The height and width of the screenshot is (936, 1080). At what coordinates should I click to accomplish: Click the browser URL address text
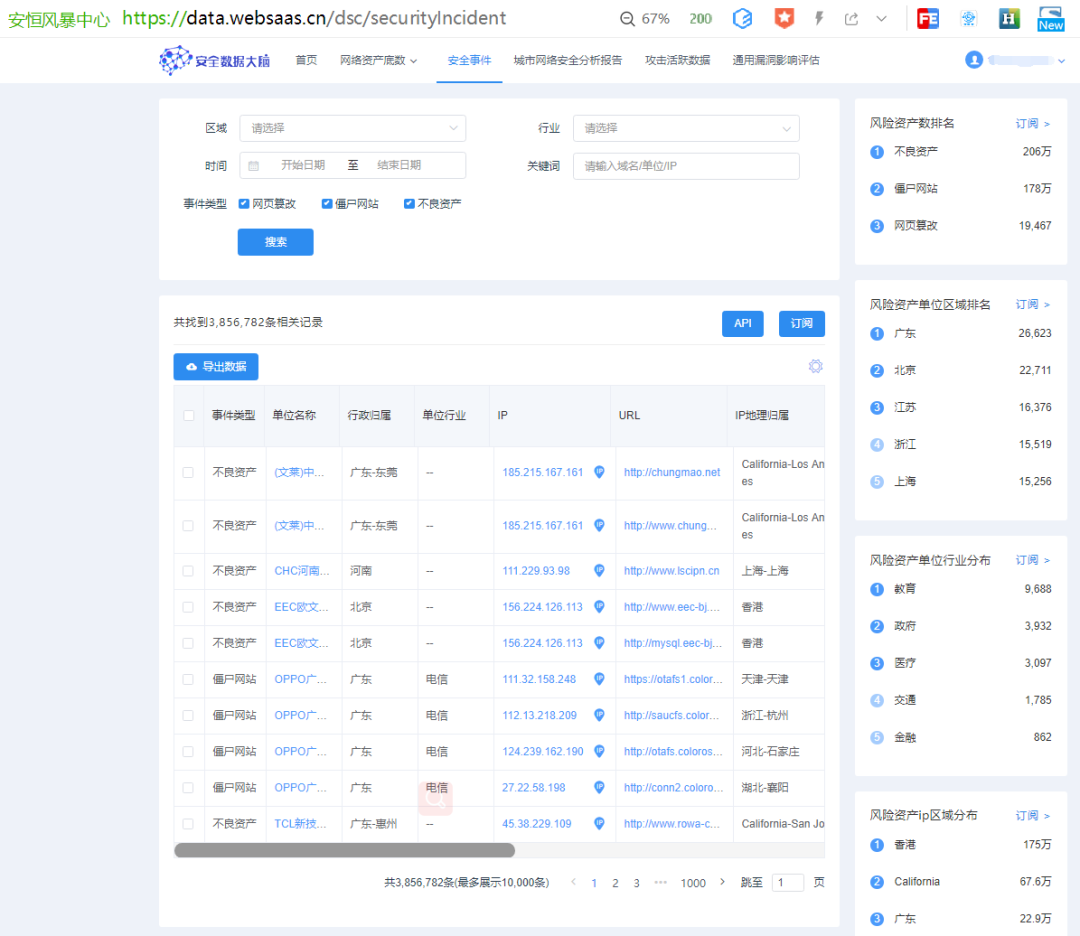pyautogui.click(x=314, y=18)
